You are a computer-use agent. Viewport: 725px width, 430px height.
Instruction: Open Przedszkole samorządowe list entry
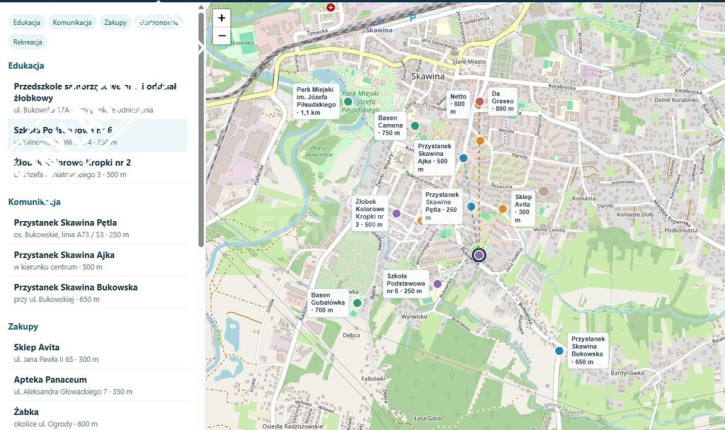(x=98, y=98)
